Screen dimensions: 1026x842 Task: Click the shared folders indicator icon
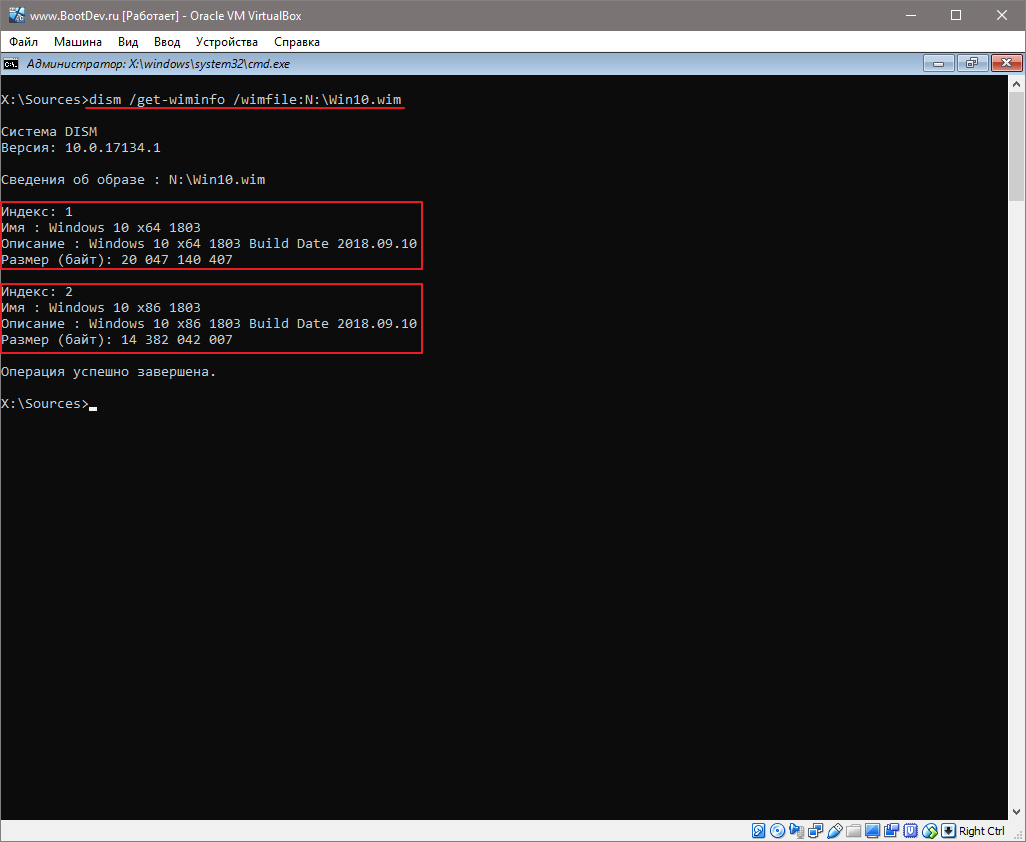click(x=853, y=831)
